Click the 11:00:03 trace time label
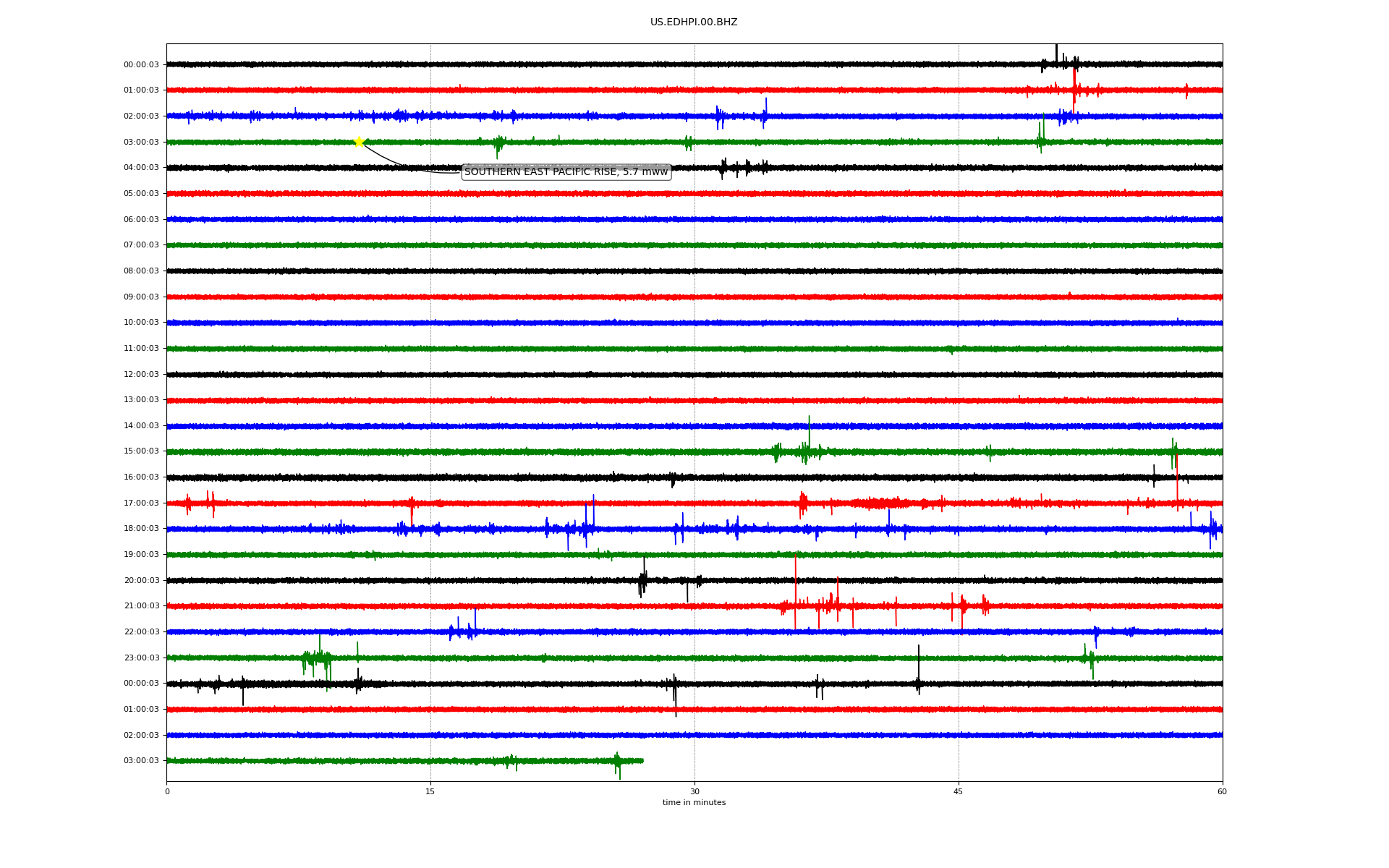Screen dimensions: 1389x868 141,349
